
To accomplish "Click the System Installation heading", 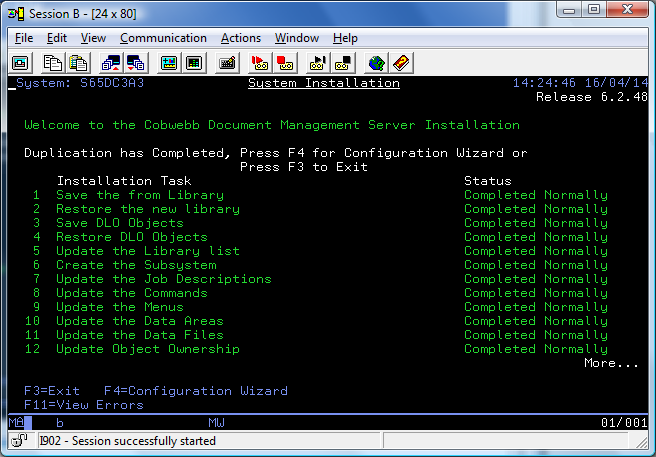I will tap(324, 83).
